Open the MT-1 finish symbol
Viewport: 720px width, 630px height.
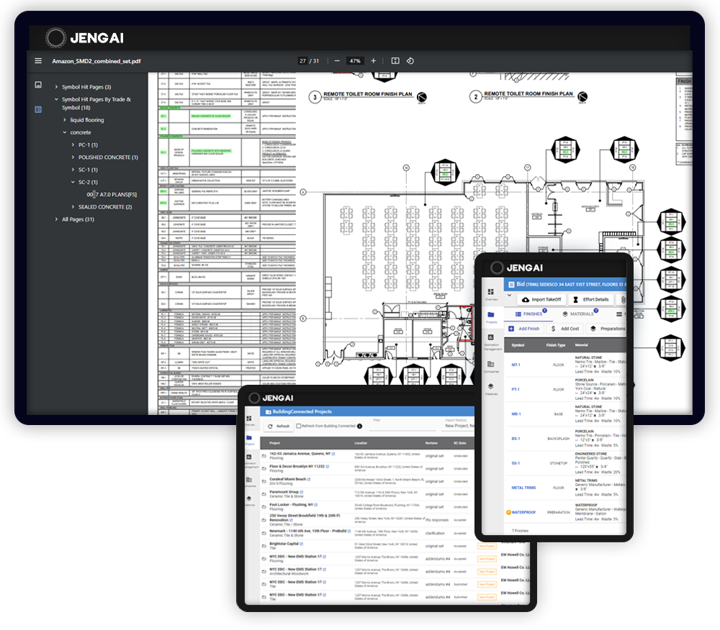[516, 365]
